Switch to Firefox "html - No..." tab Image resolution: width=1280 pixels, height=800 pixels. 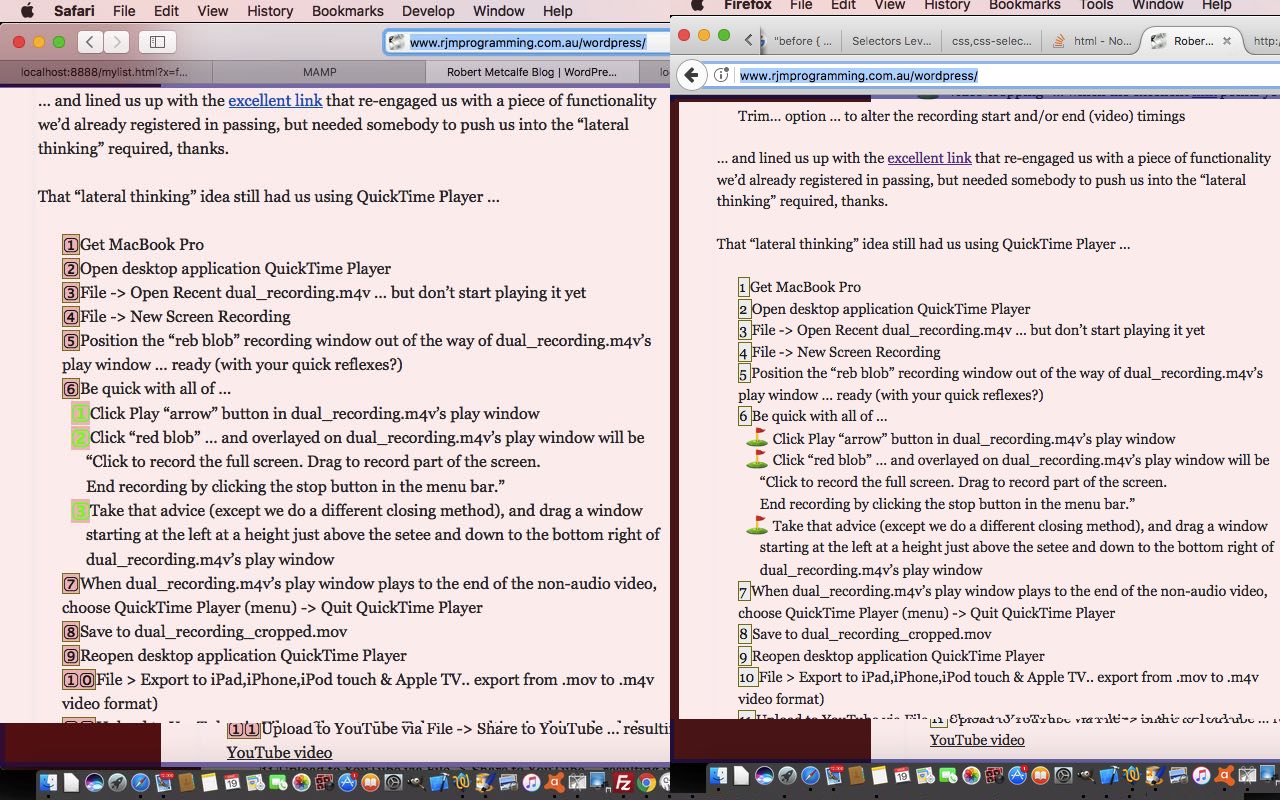1092,41
